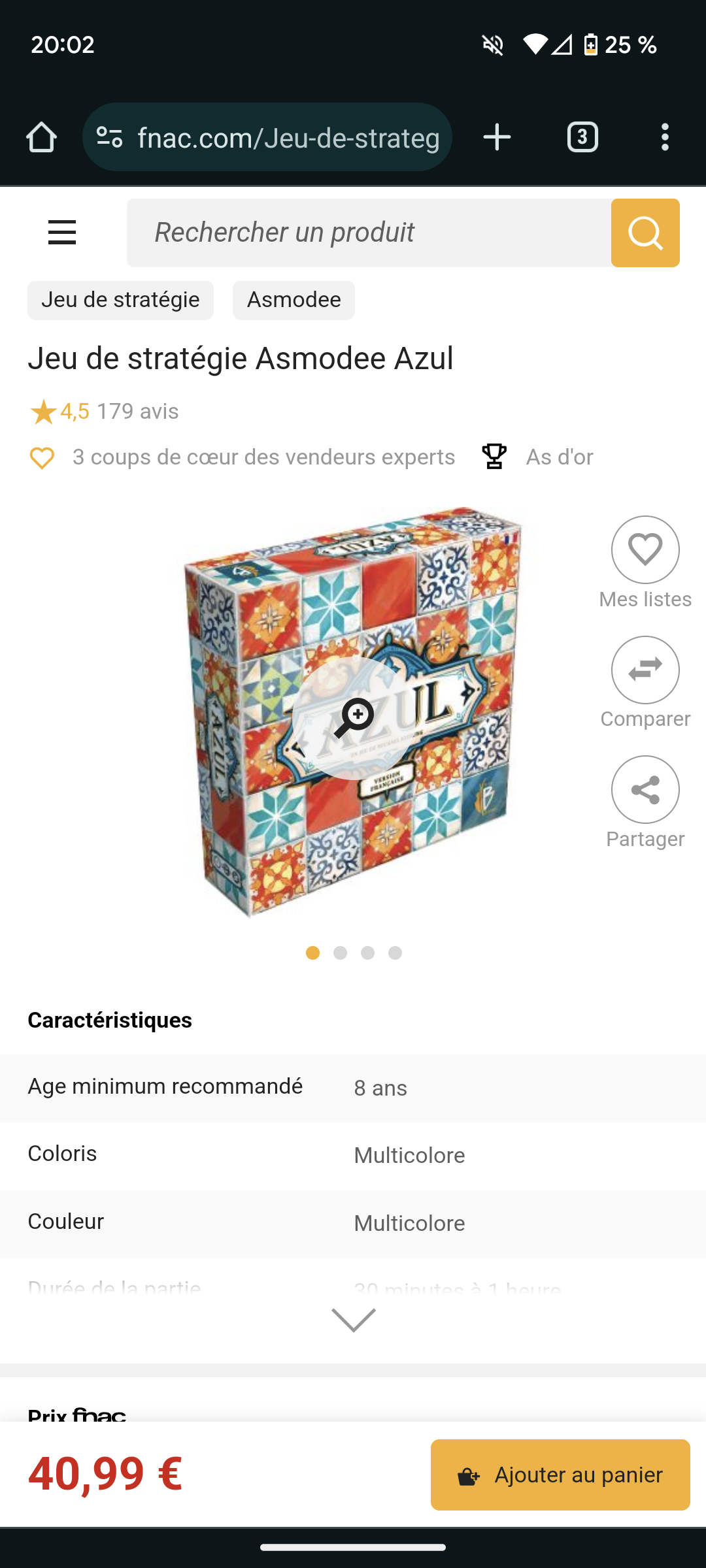The image size is (706, 1568).
Task: Show the second carousel image dot
Action: coord(340,953)
